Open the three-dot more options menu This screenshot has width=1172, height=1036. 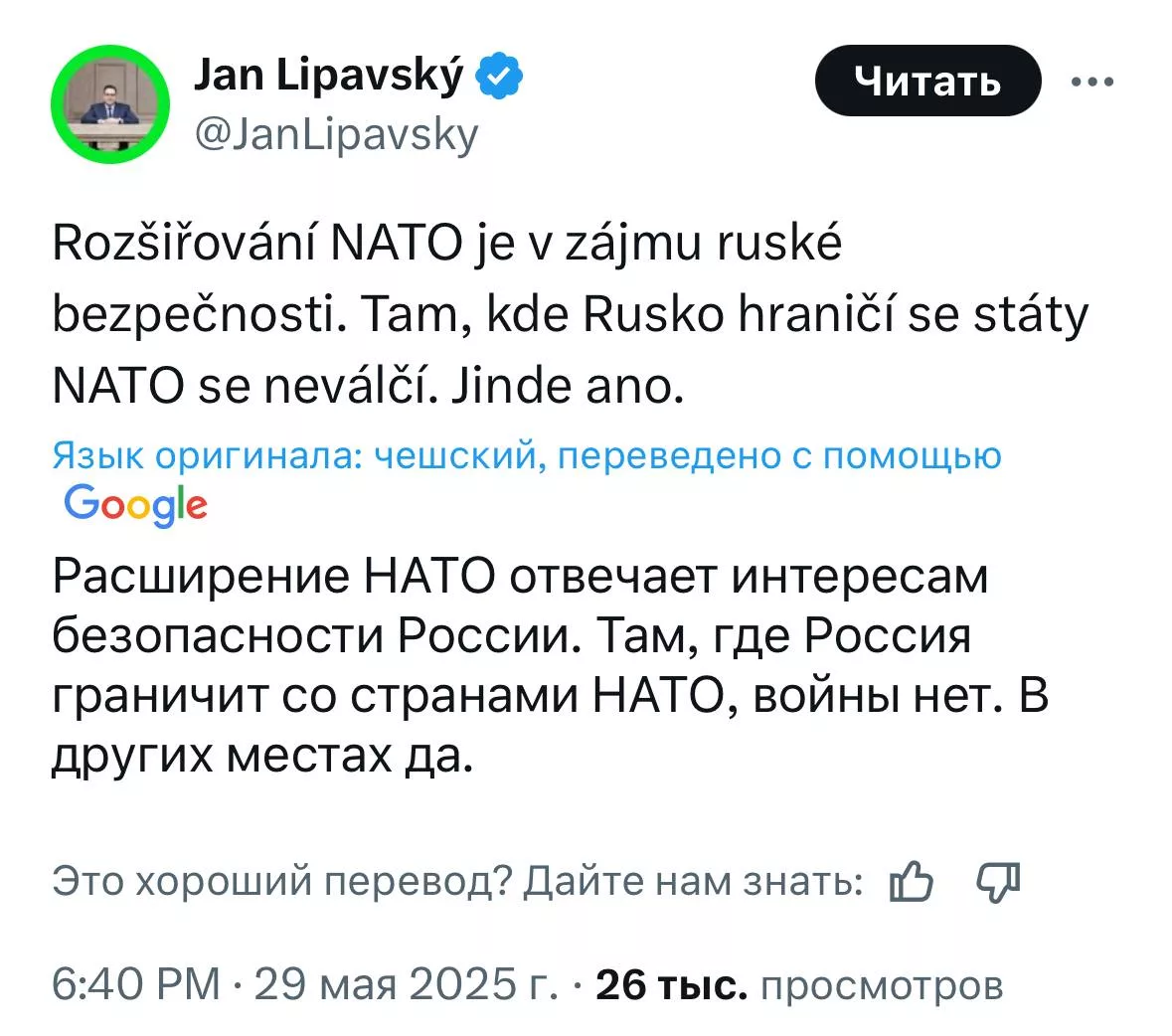pos(1093,83)
